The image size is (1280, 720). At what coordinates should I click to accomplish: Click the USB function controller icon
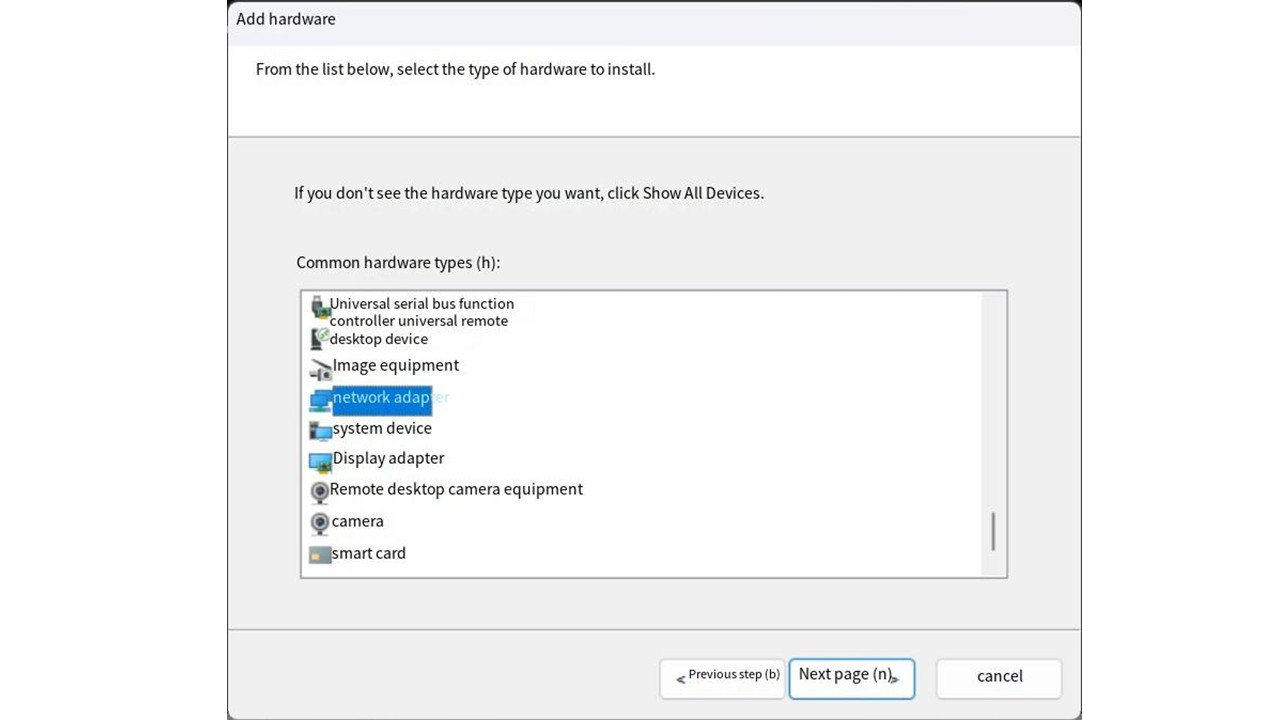(x=319, y=306)
